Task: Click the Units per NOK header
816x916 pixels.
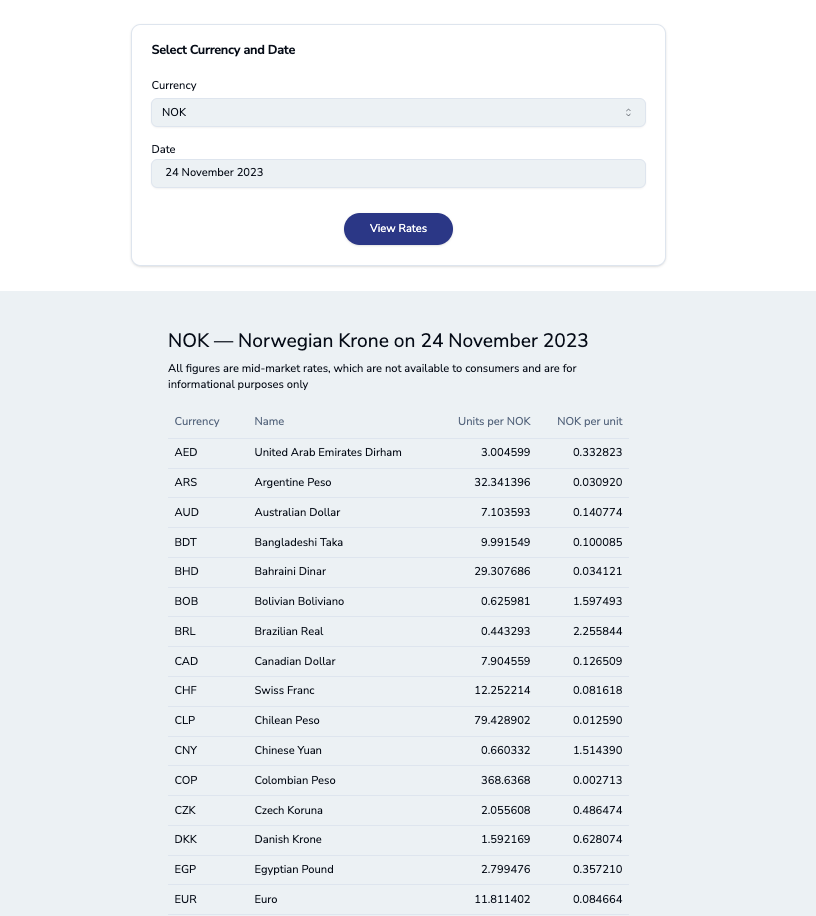Action: (x=494, y=421)
